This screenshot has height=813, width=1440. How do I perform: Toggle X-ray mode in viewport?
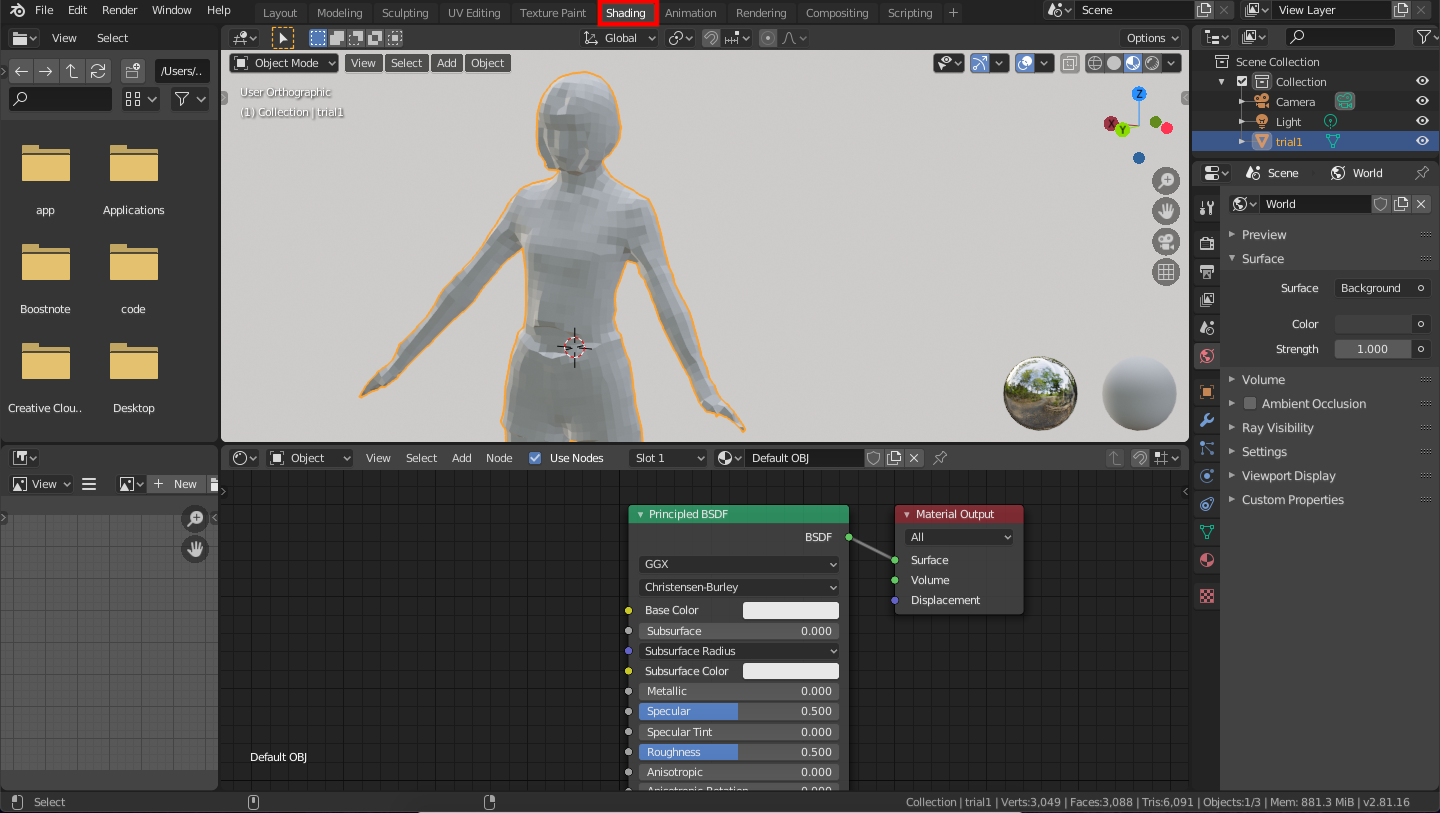(1070, 63)
